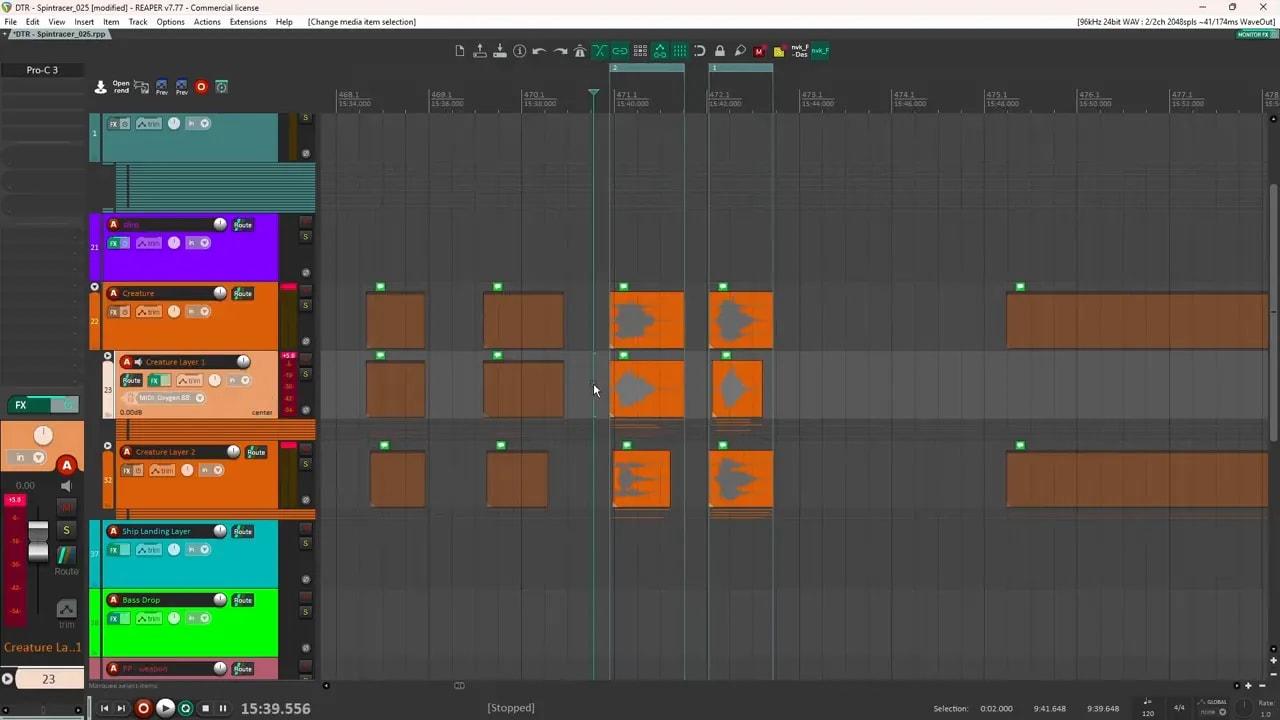Toggle Ripple editing toolbar icon

640,51
